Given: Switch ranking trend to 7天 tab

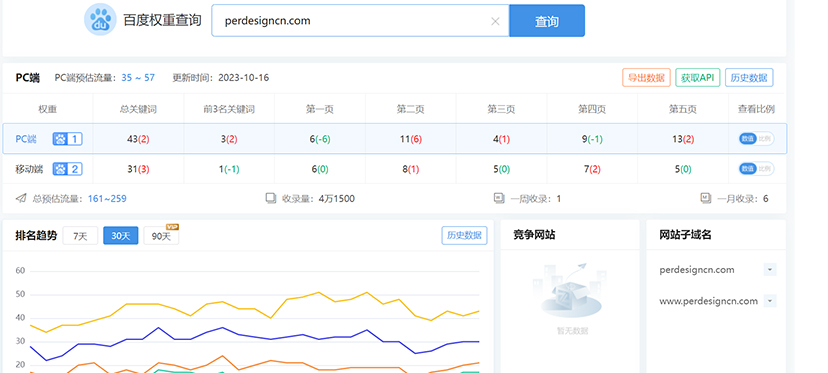Looking at the screenshot, I should pyautogui.click(x=80, y=236).
